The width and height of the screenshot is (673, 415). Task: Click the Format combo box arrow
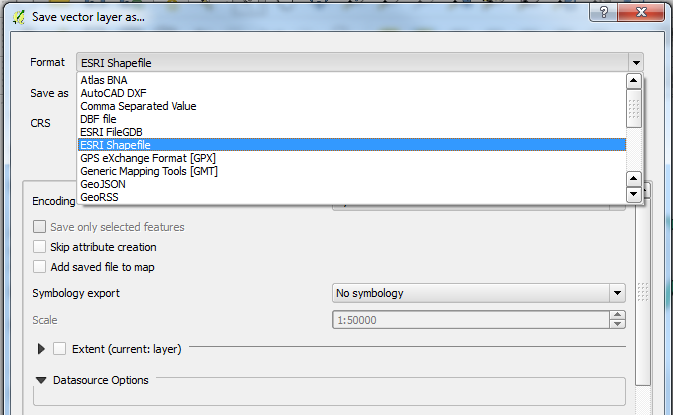click(635, 62)
